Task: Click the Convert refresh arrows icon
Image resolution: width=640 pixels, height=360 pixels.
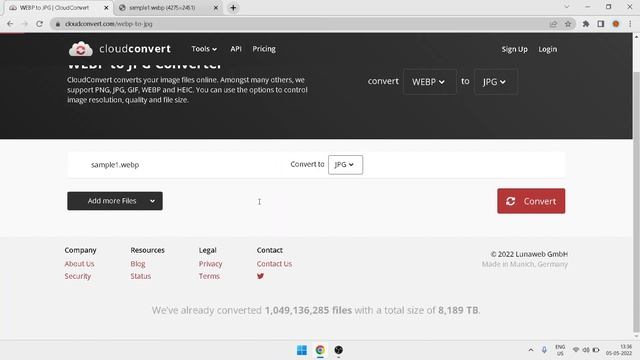Action: (511, 201)
